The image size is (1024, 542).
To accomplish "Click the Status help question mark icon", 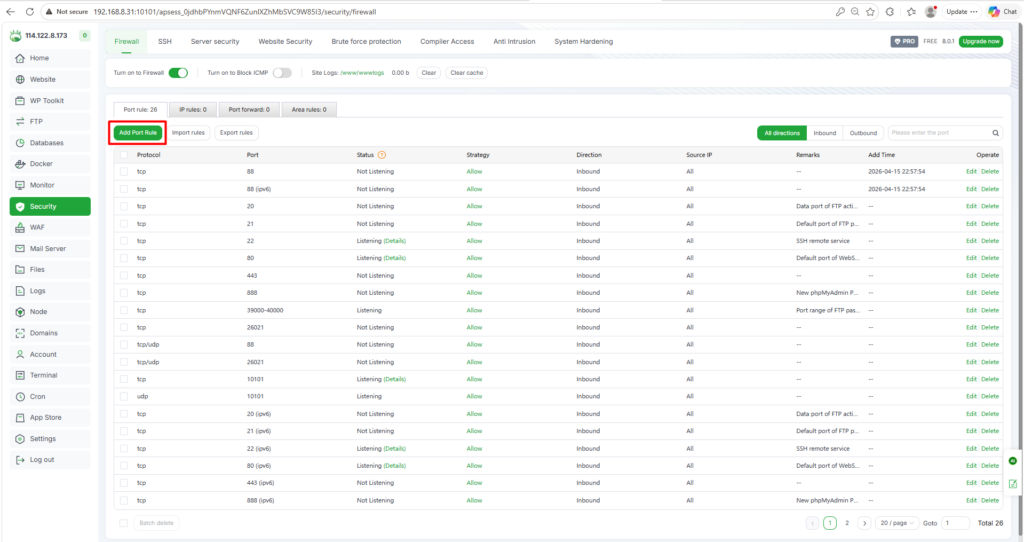I will (x=382, y=155).
